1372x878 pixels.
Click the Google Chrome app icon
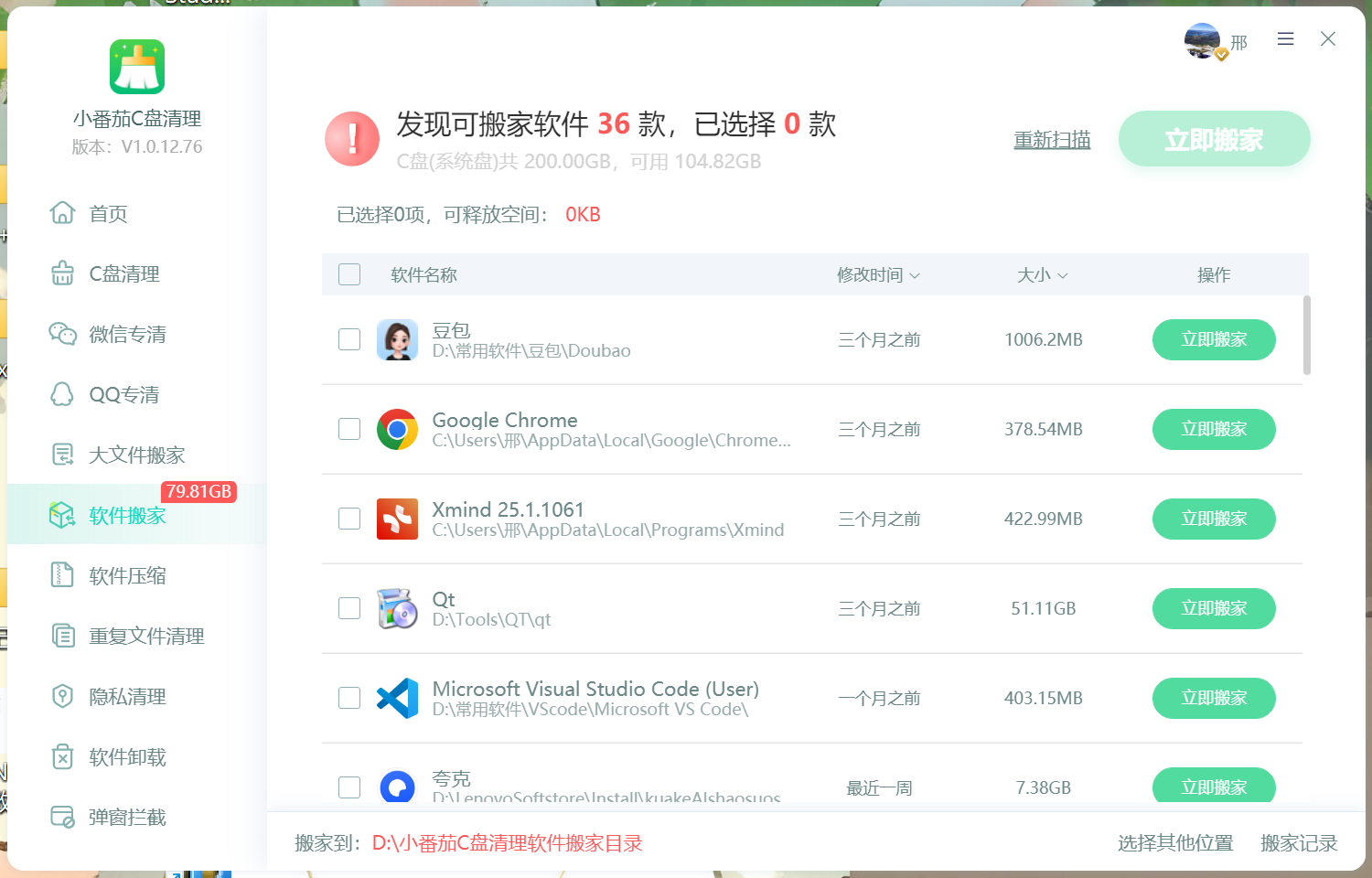(397, 429)
